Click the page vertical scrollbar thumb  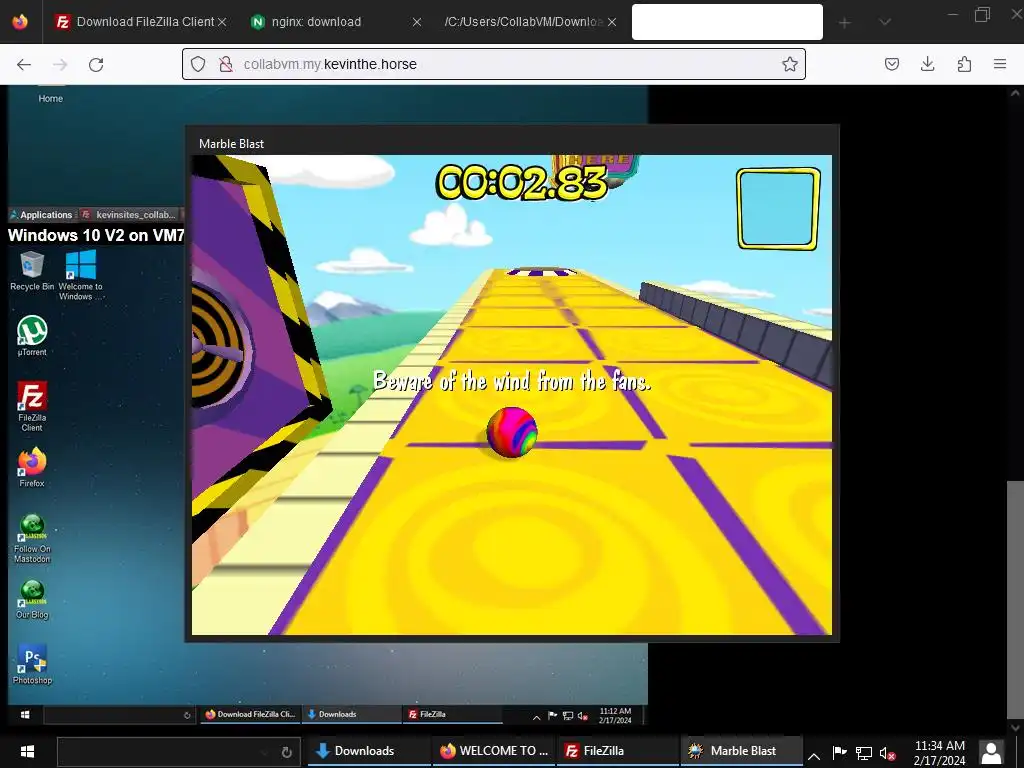point(1015,599)
